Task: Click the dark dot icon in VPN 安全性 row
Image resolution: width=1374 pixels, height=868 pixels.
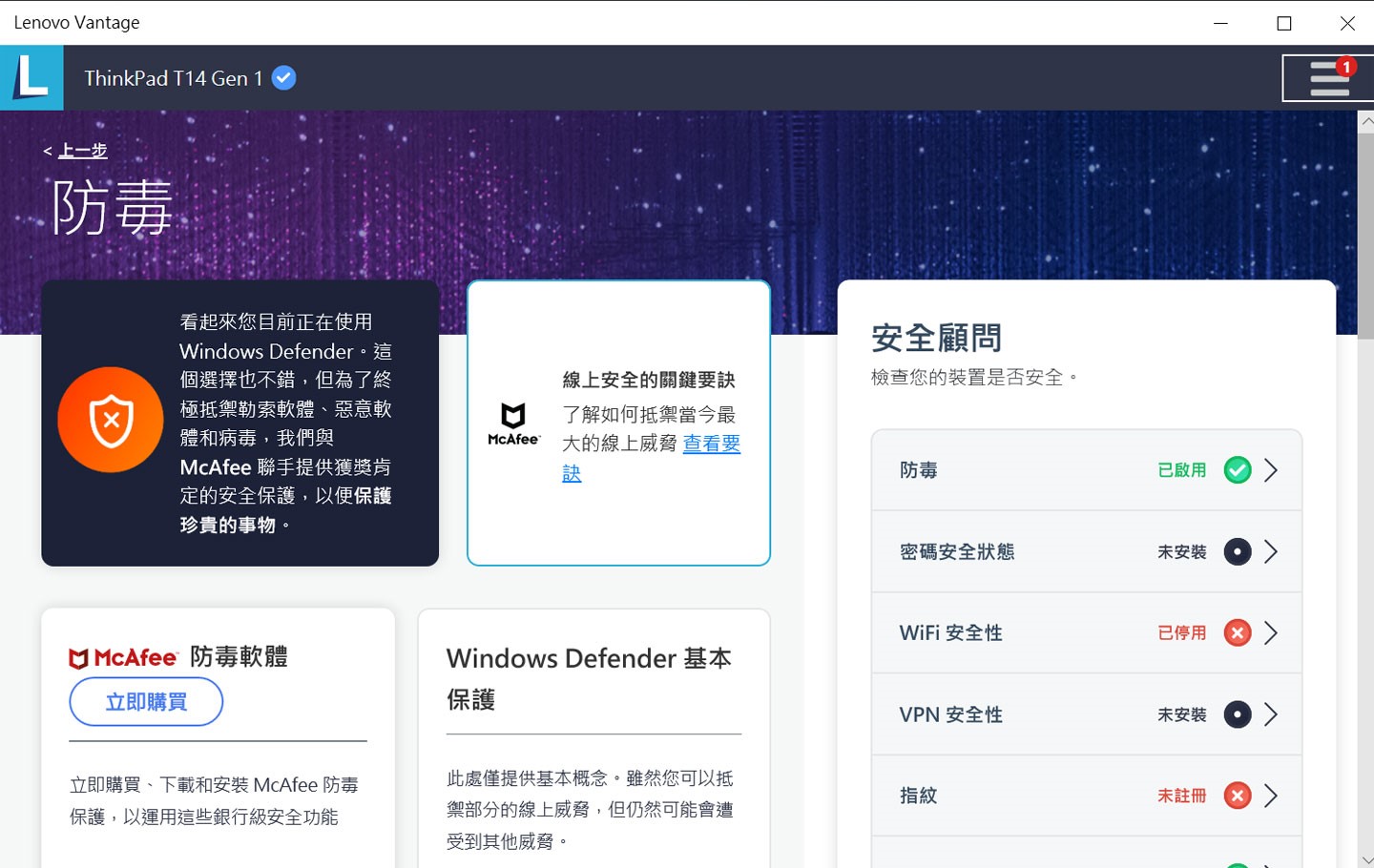Action: click(x=1238, y=714)
